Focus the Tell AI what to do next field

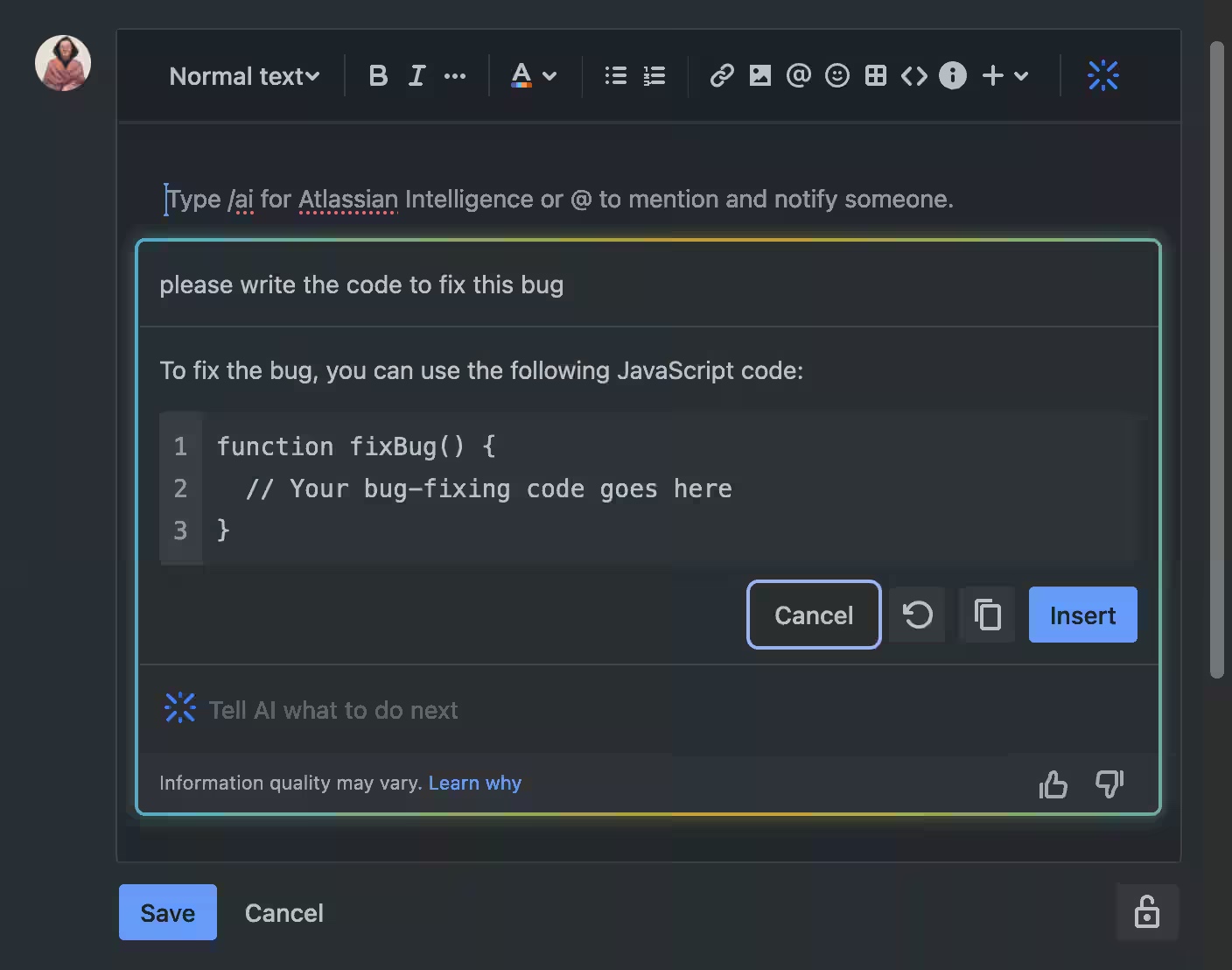(x=647, y=709)
